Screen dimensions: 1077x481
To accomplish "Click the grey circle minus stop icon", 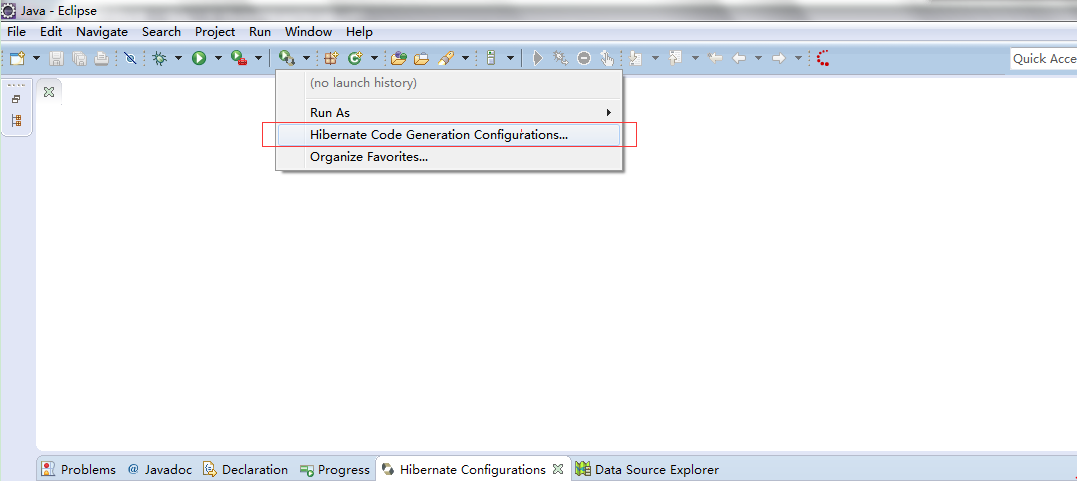I will pos(584,58).
